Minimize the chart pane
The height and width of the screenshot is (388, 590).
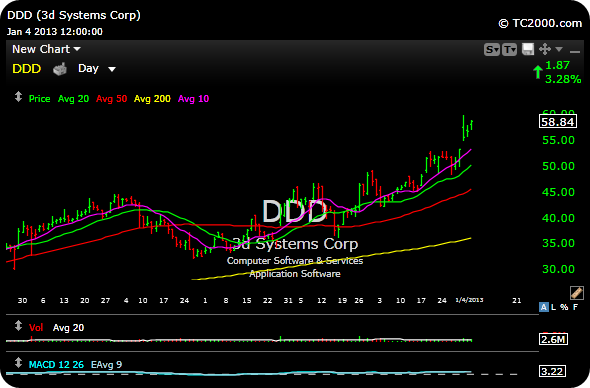[x=575, y=51]
